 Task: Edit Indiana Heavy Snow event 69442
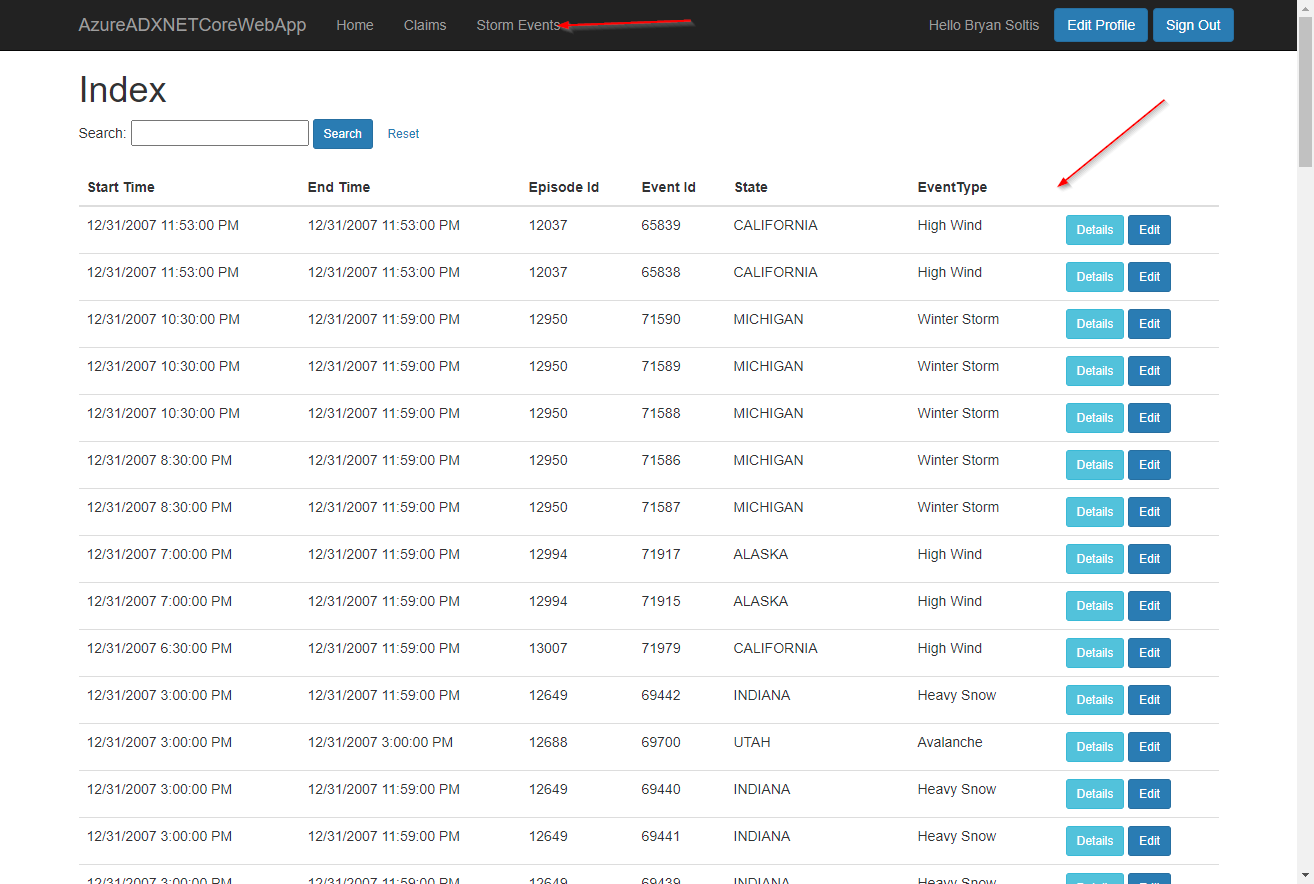[1149, 700]
